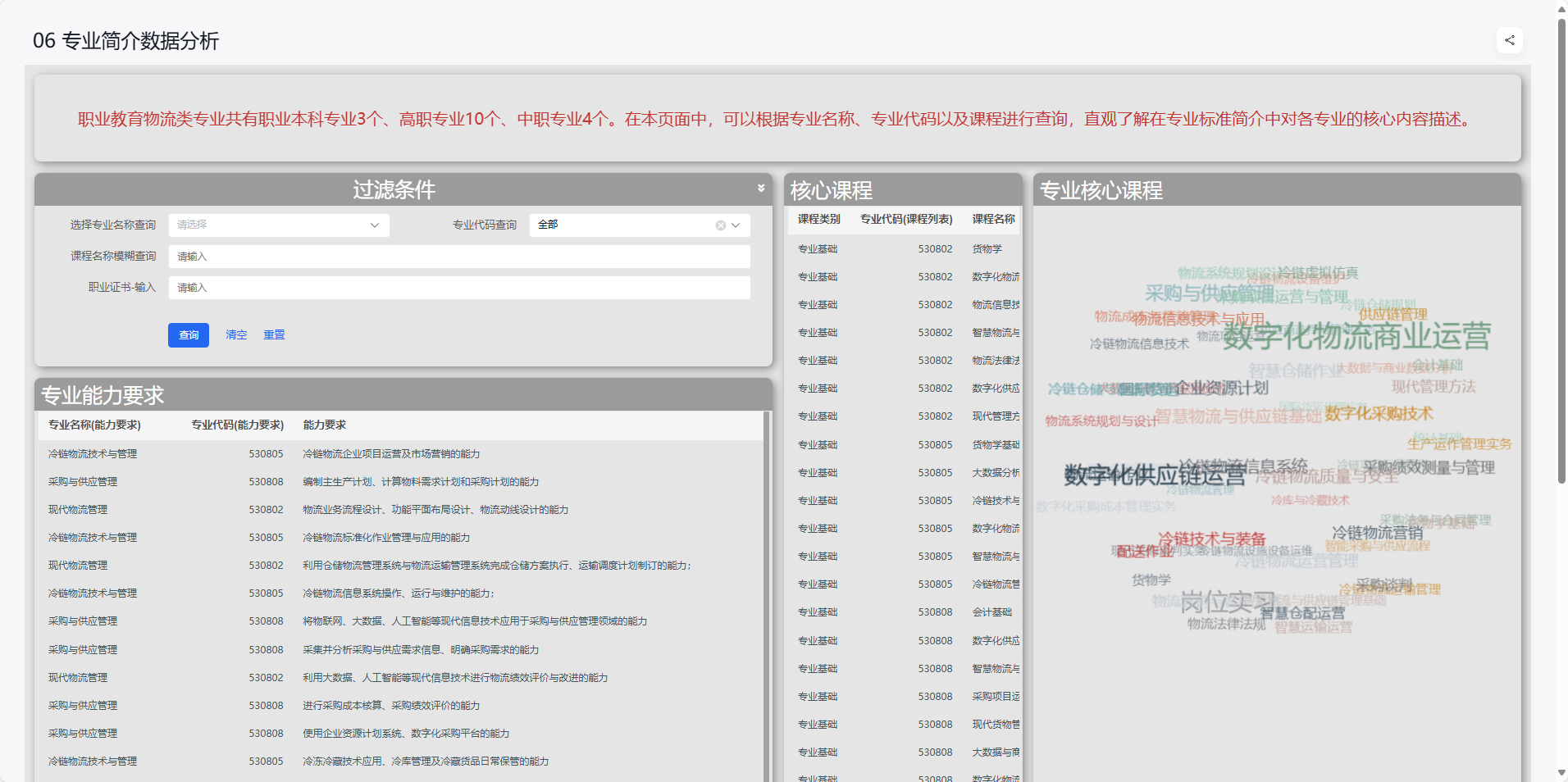Click the share icon at top right
This screenshot has width=1568, height=782.
click(x=1509, y=40)
